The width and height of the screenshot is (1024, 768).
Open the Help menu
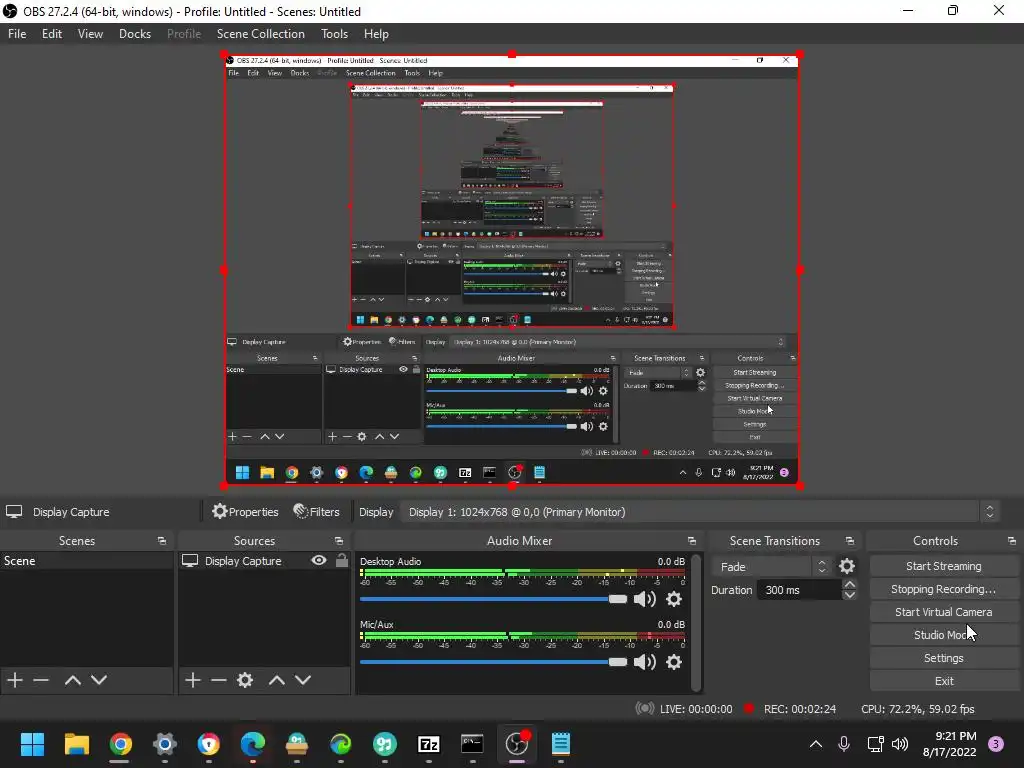tap(376, 34)
